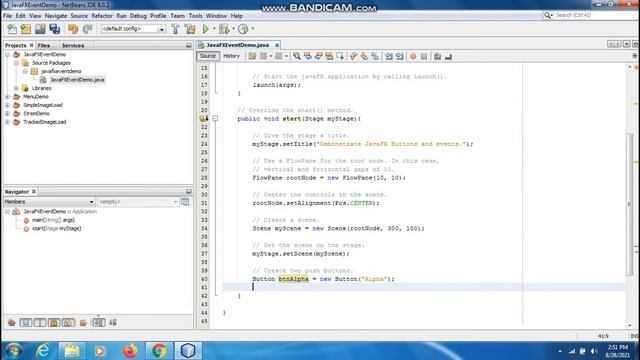Viewport: 640px width, 360px height.
Task: Open the Tools menu
Action: point(196,16)
